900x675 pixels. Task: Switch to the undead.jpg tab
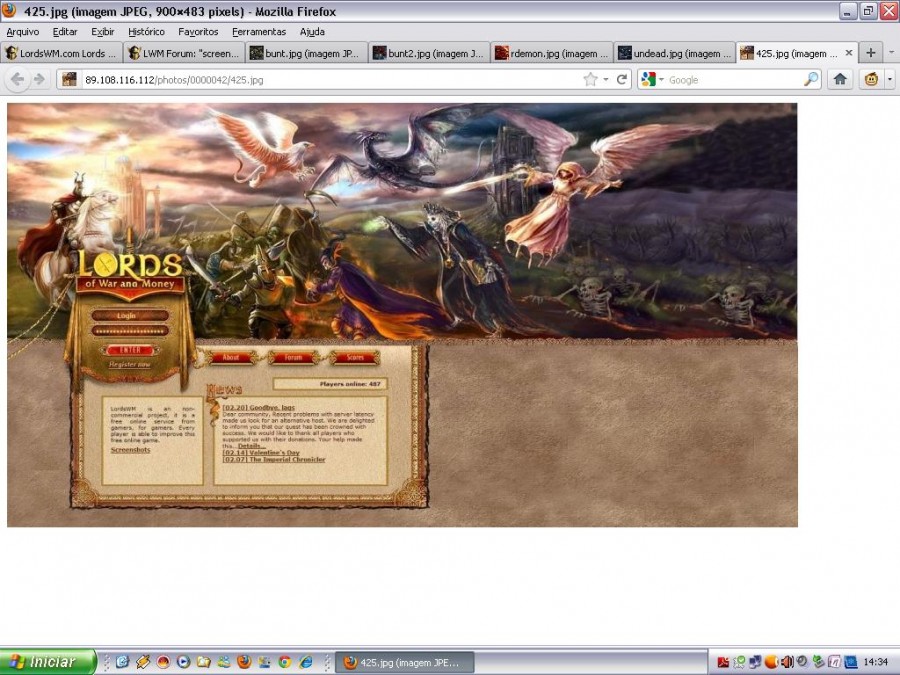pyautogui.click(x=675, y=53)
